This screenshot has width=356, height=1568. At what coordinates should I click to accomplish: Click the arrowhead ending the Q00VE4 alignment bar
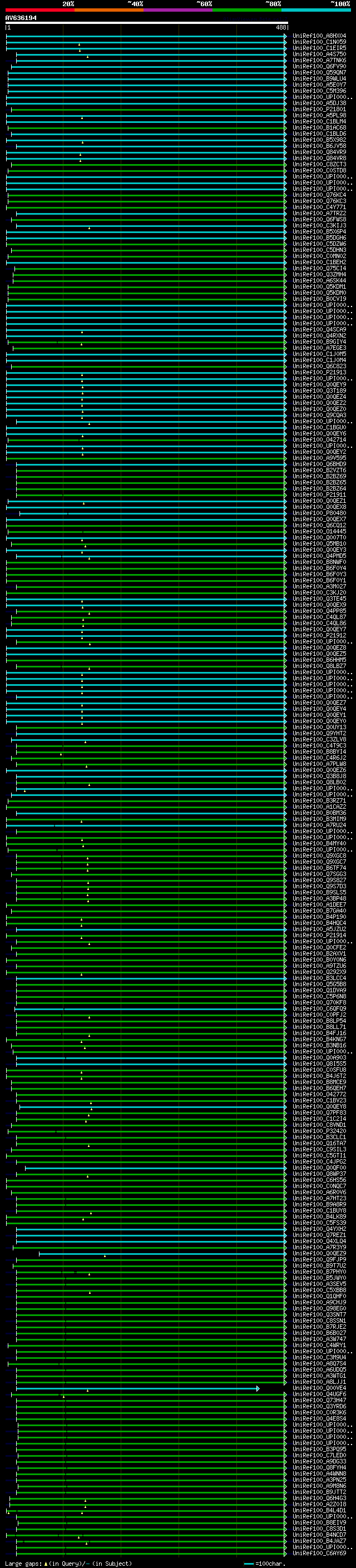click(x=258, y=1388)
